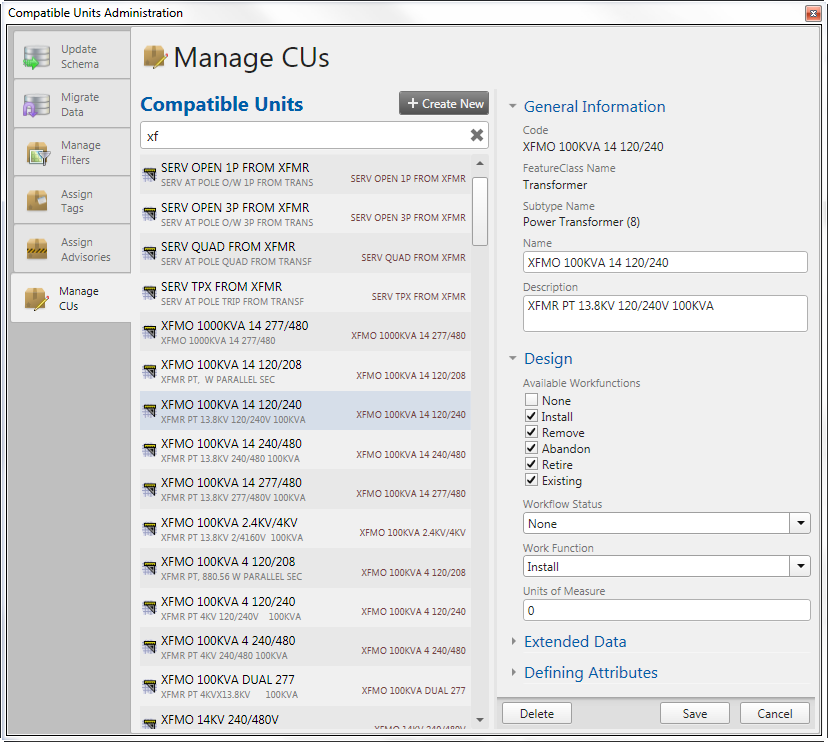Open the Workflow Status dropdown
The height and width of the screenshot is (742, 828).
800,523
